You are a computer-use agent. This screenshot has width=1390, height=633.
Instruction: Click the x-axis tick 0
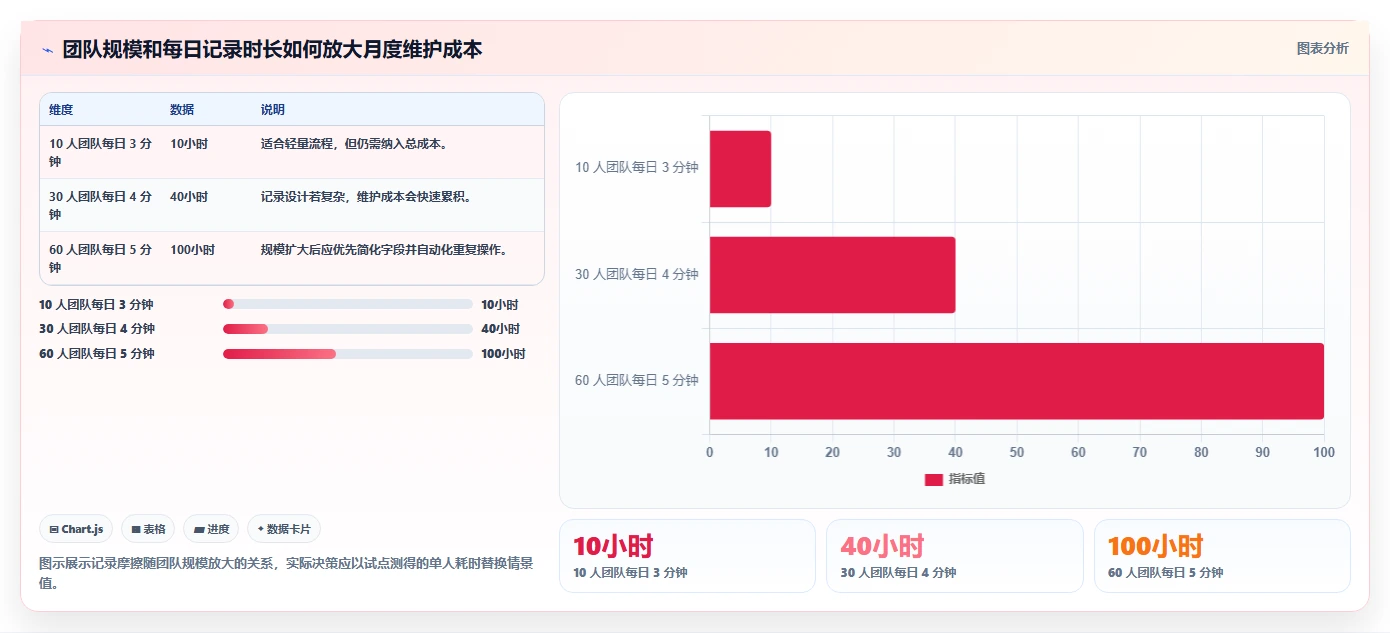[710, 453]
